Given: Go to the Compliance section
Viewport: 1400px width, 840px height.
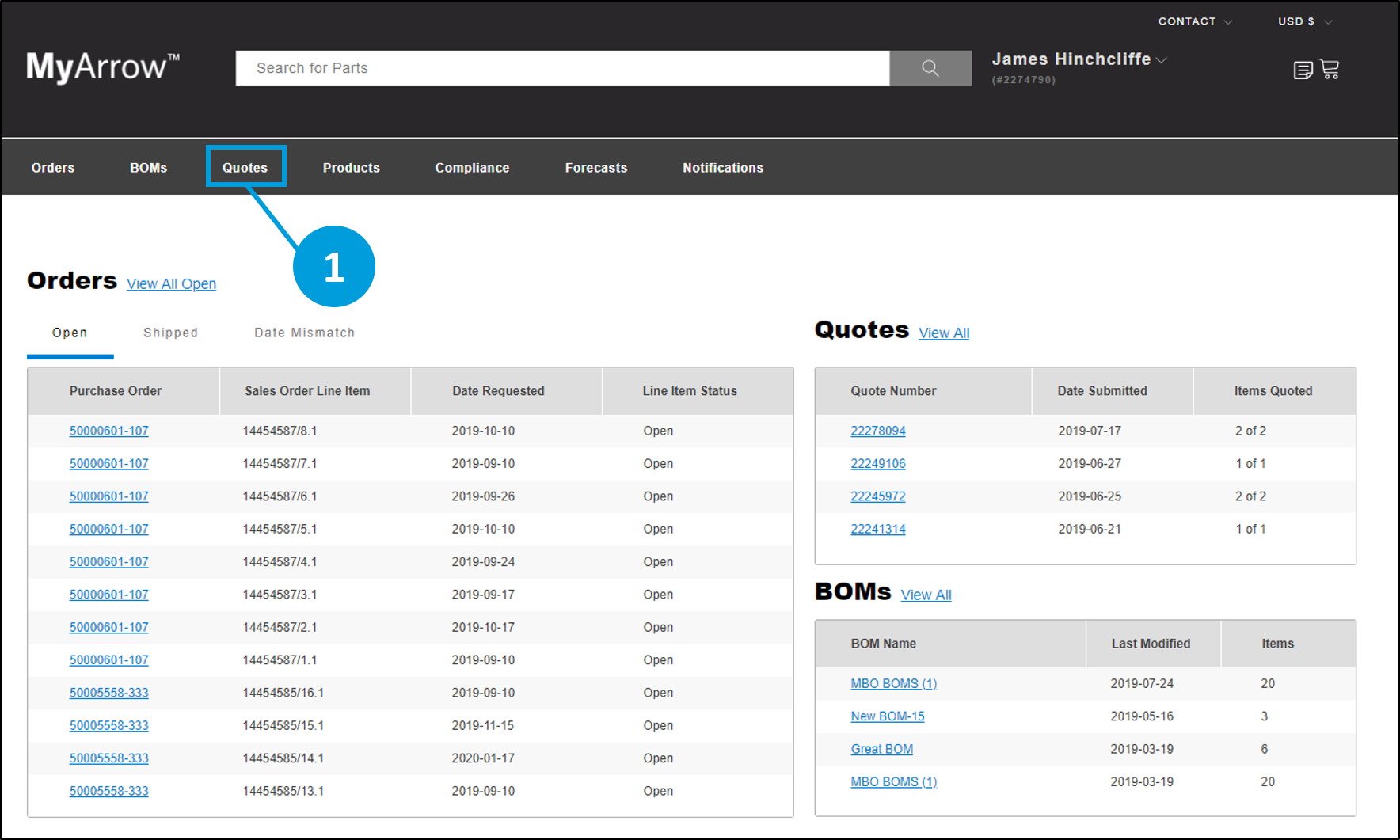Looking at the screenshot, I should (472, 167).
